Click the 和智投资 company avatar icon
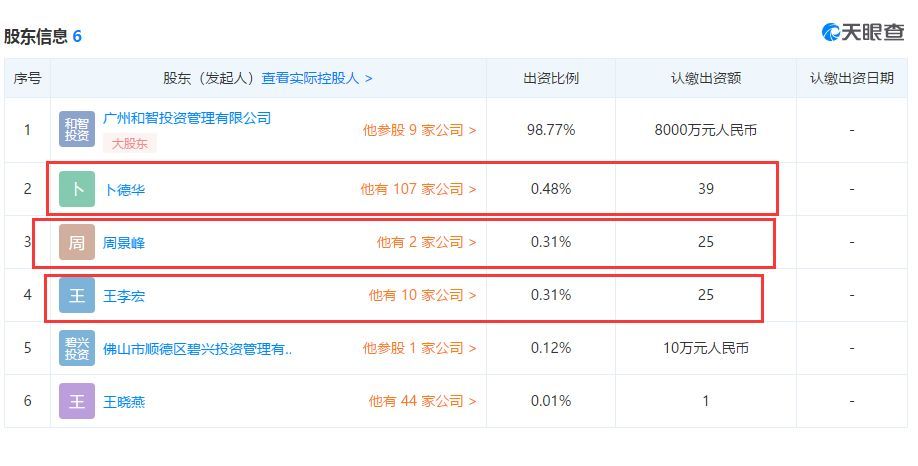This screenshot has height=466, width=918. tap(77, 129)
